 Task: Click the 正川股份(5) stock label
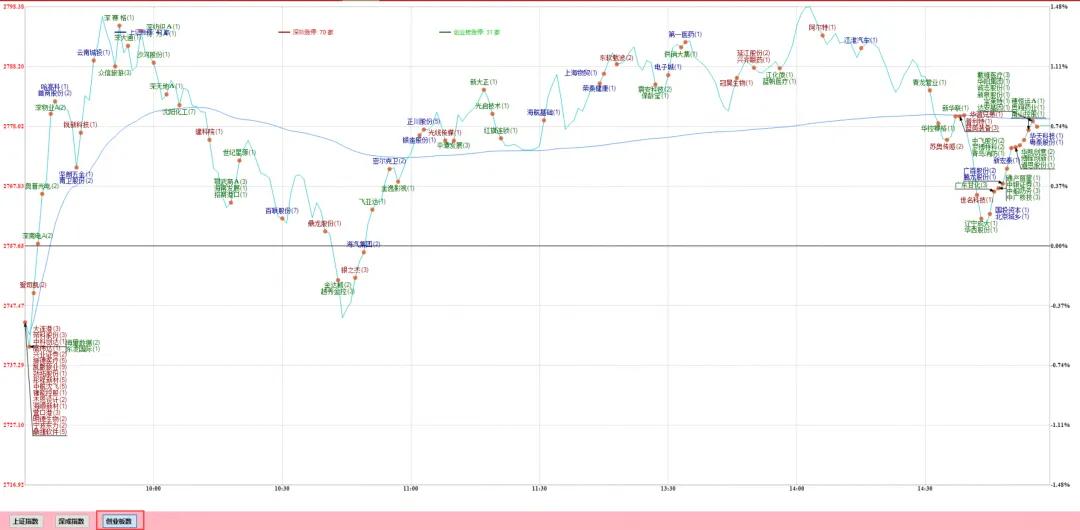pos(424,121)
